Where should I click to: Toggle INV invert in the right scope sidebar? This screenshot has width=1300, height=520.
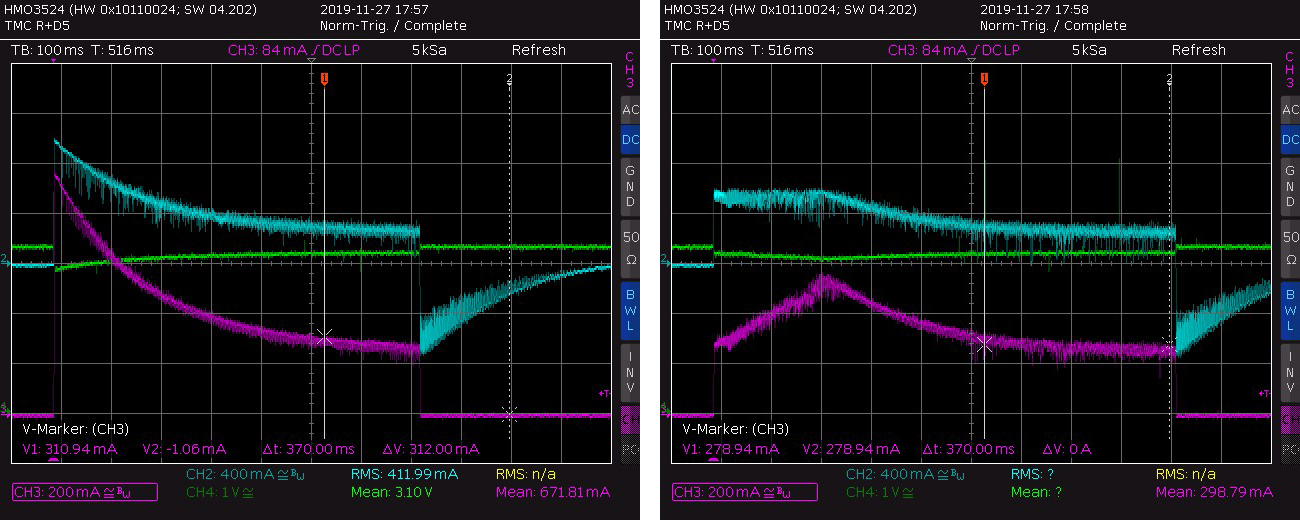pos(1290,371)
